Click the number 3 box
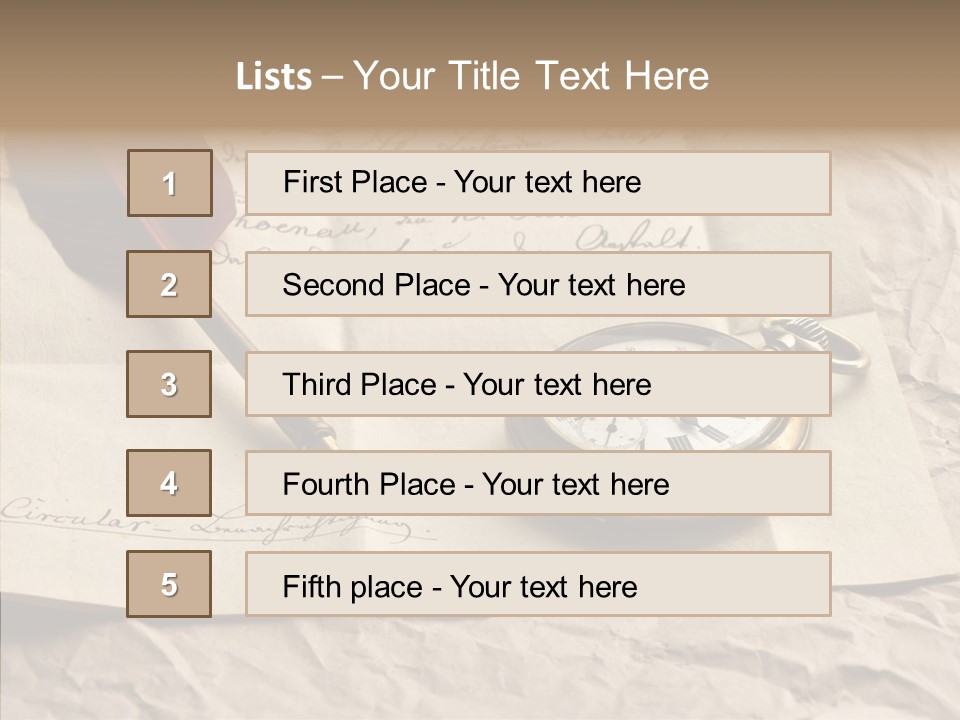960x720 pixels. (169, 384)
